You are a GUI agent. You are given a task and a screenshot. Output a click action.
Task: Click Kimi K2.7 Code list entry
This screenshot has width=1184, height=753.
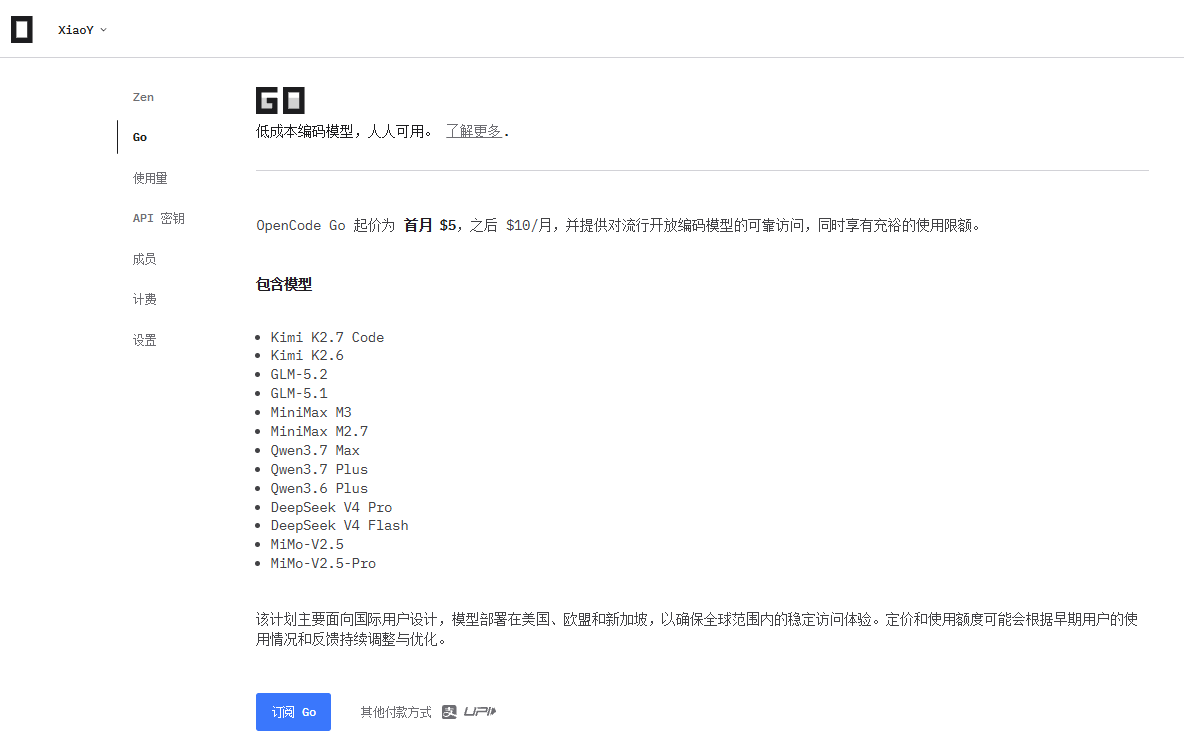(327, 337)
